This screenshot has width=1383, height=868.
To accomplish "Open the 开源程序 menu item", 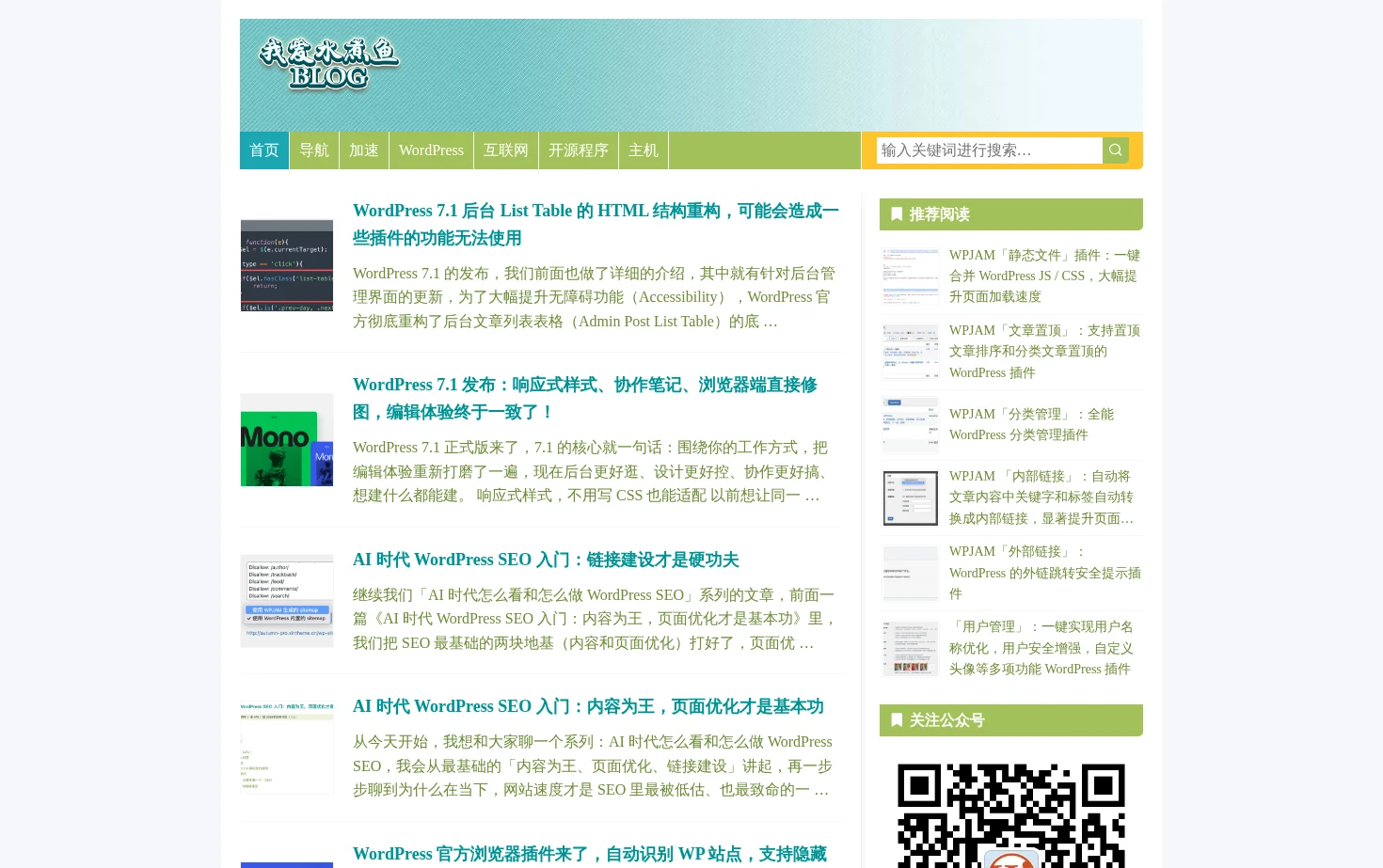I will pyautogui.click(x=579, y=150).
